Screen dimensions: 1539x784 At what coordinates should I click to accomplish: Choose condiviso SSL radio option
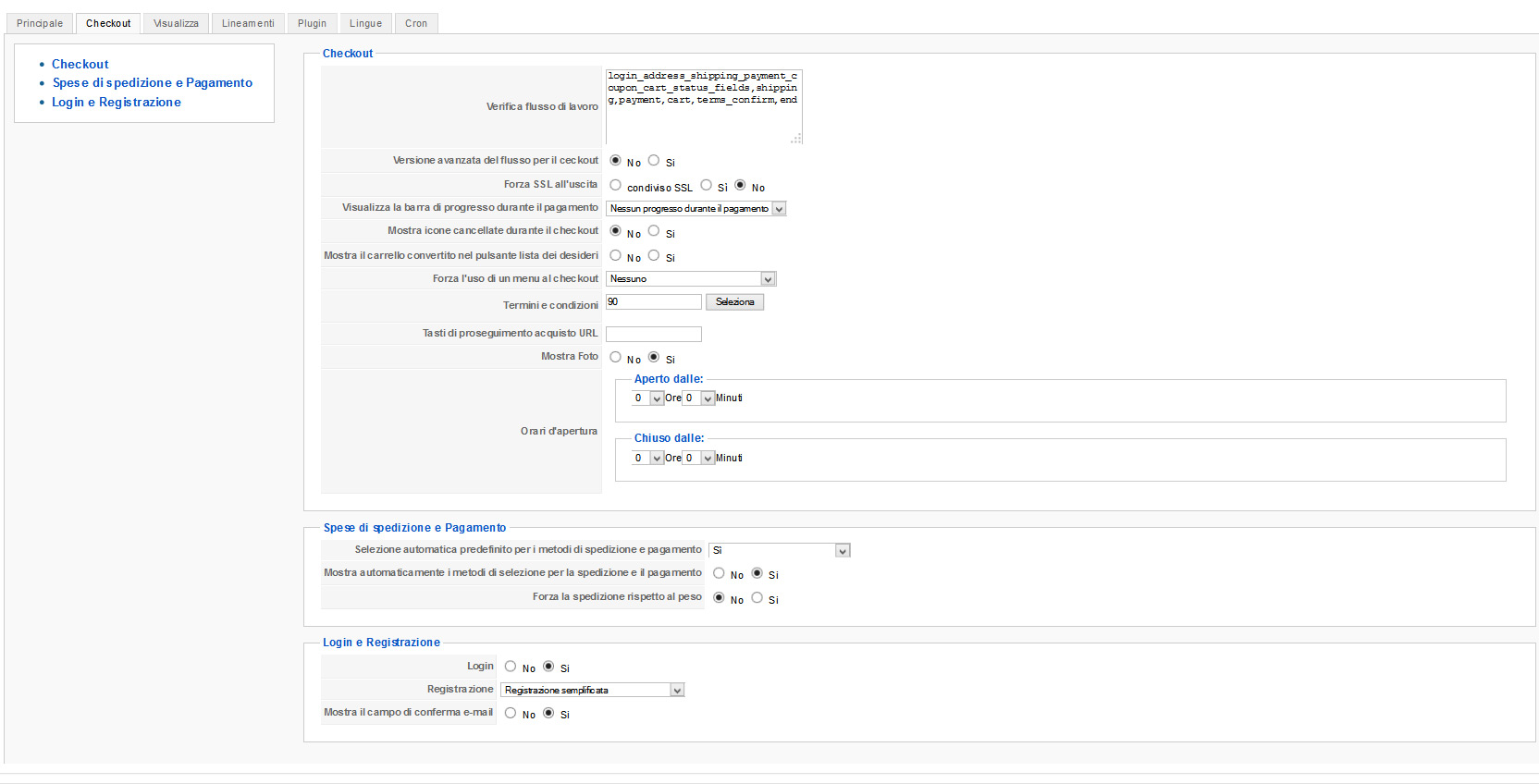click(616, 186)
